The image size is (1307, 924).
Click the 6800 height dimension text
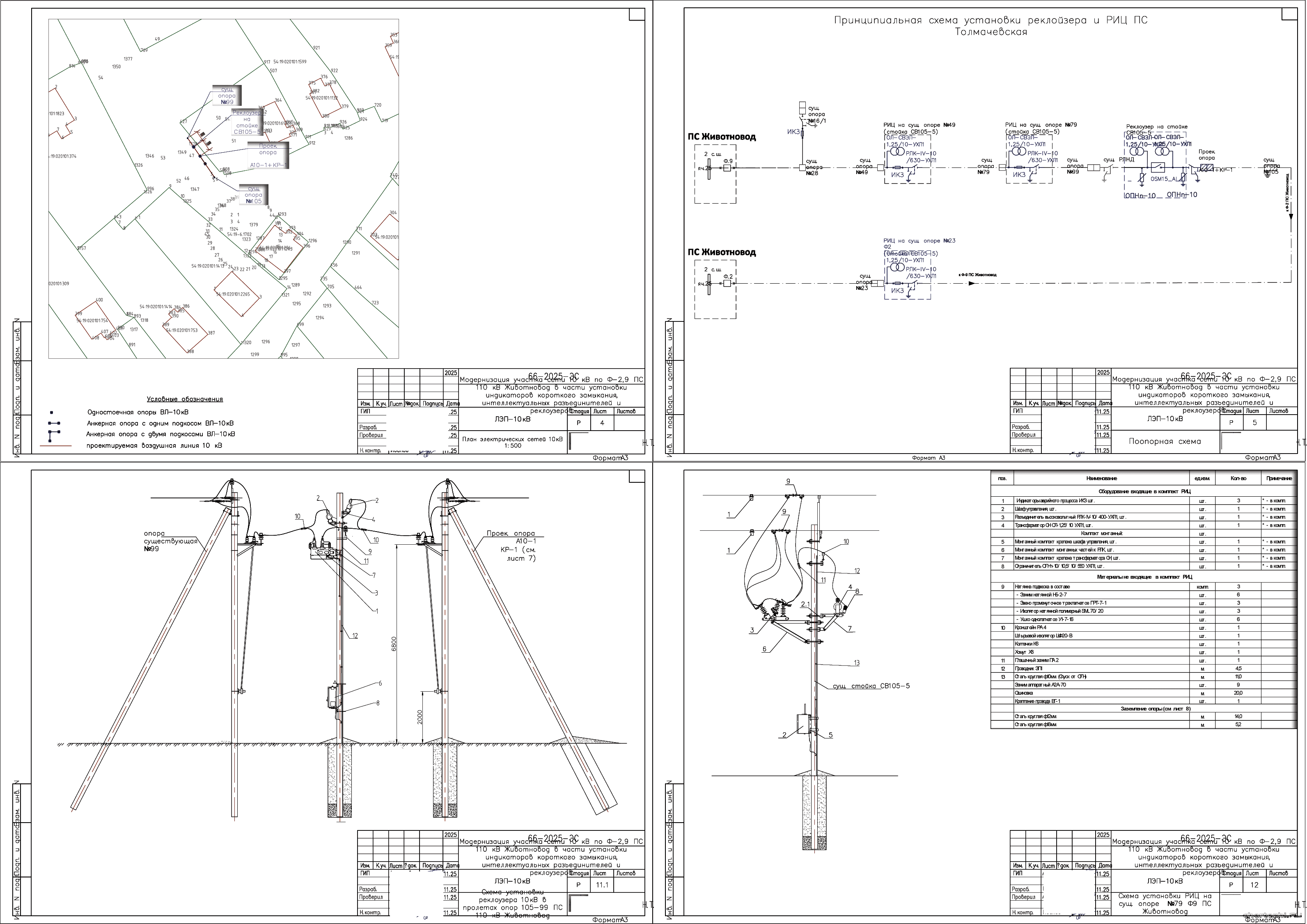coord(394,643)
